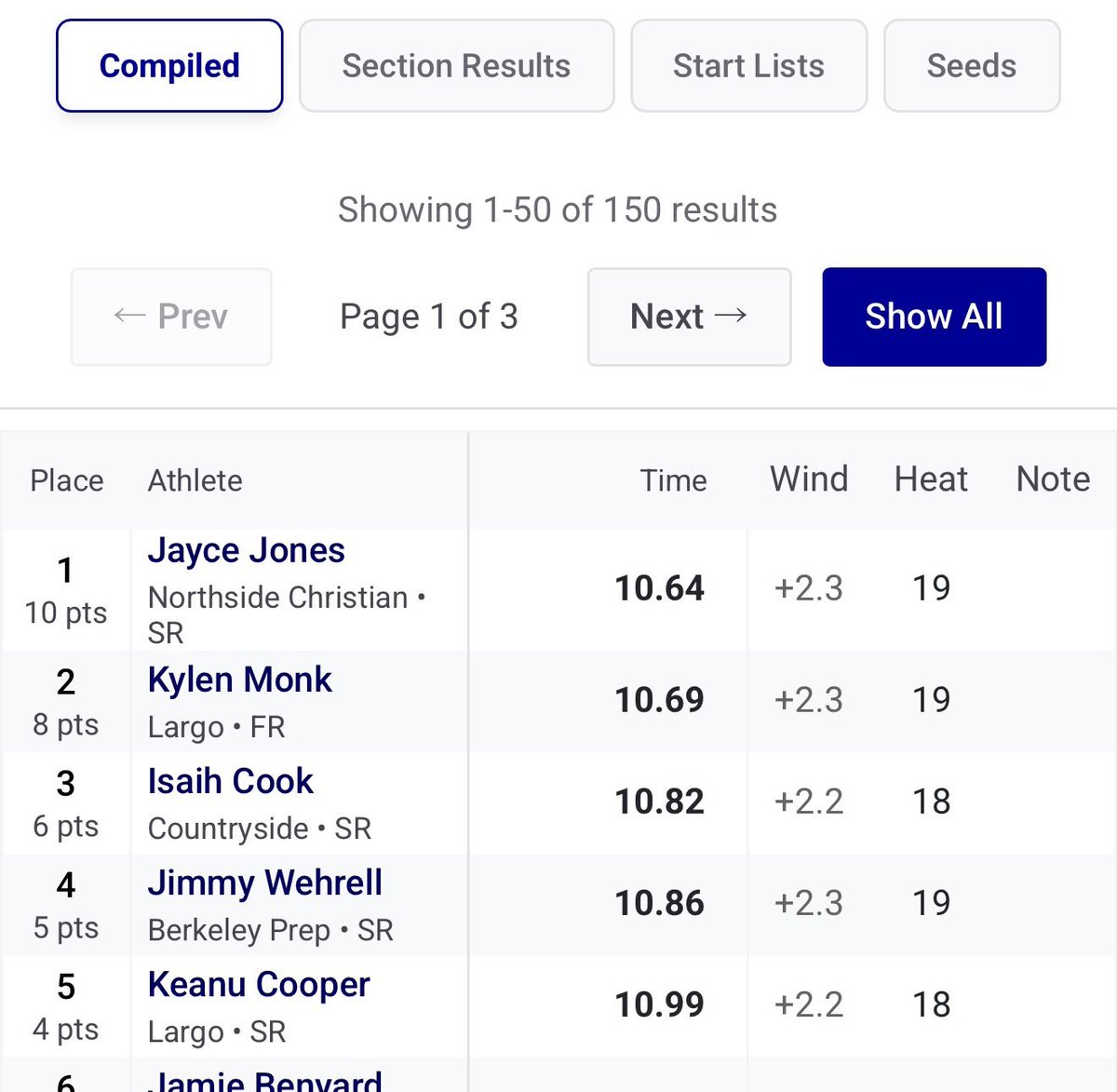
Task: Click wind value in Isaih Cook row
Action: (809, 802)
